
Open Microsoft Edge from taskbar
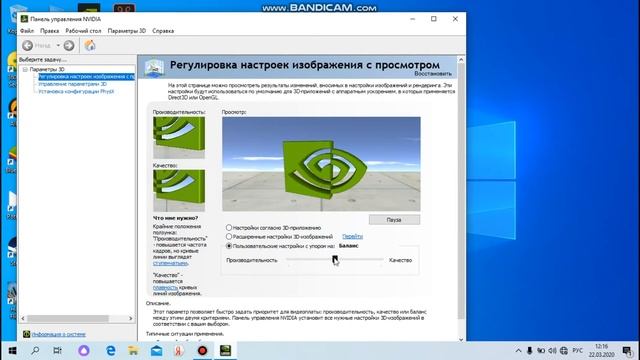coord(111,351)
